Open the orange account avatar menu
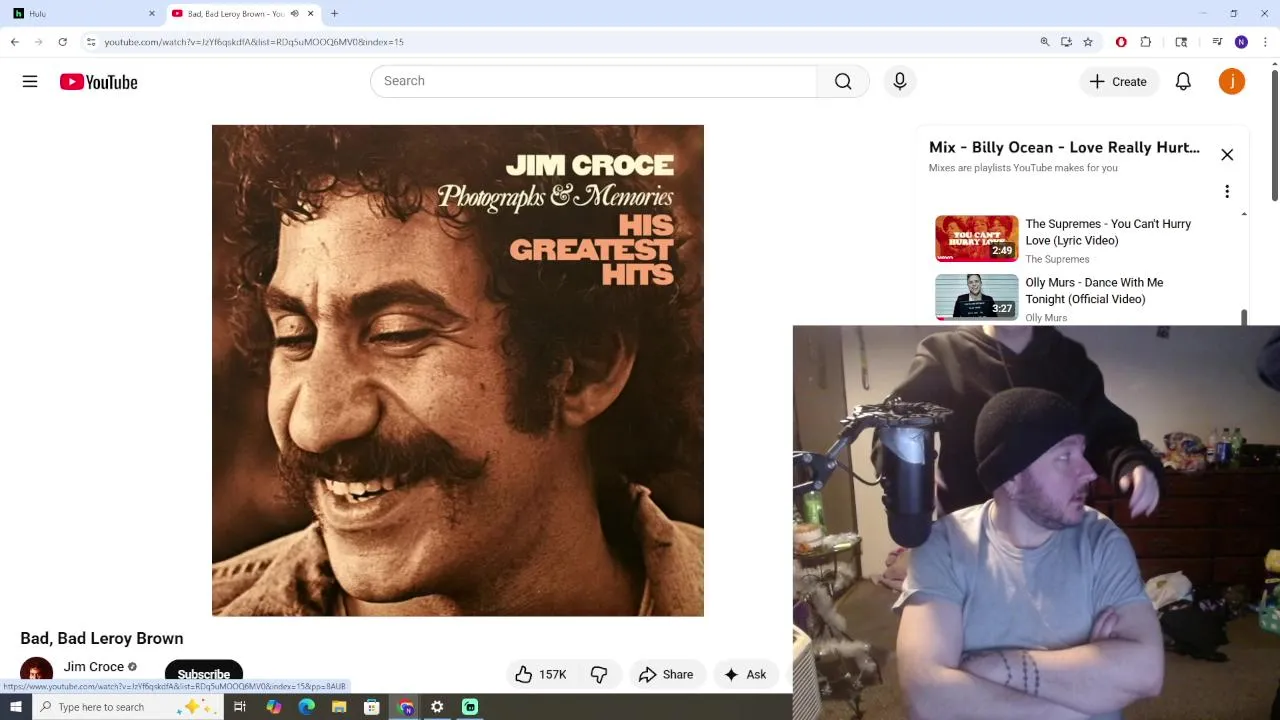Viewport: 1280px width, 720px height. point(1232,82)
